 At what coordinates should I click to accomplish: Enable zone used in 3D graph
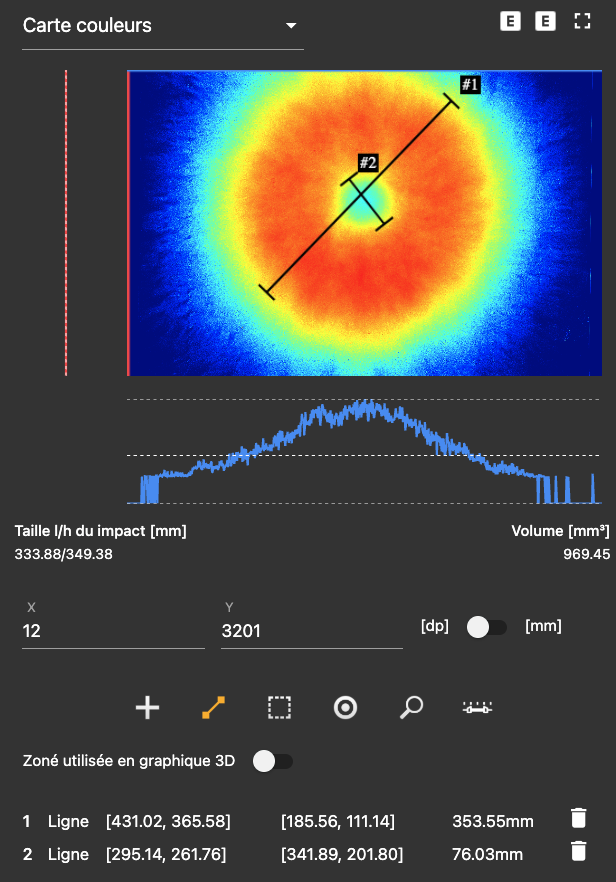coord(272,761)
